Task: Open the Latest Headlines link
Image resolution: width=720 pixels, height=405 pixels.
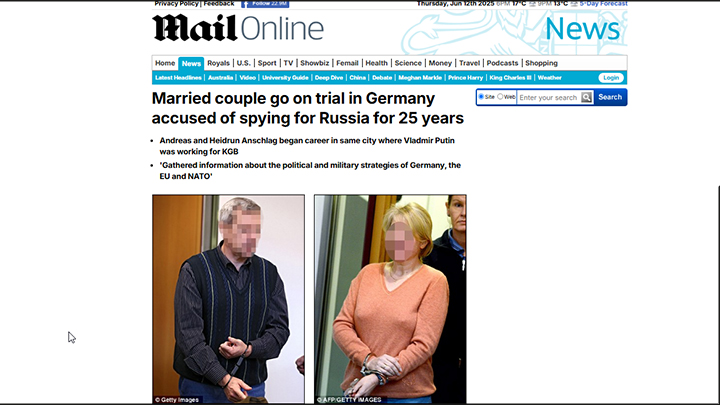Action: [178, 78]
